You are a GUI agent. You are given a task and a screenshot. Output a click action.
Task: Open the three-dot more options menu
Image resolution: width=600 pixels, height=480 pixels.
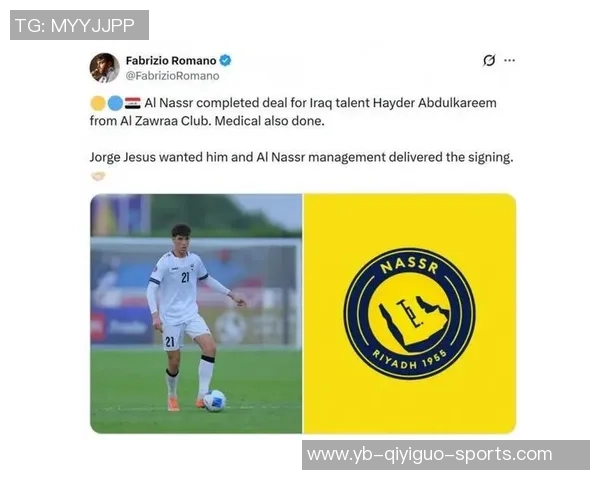509,60
